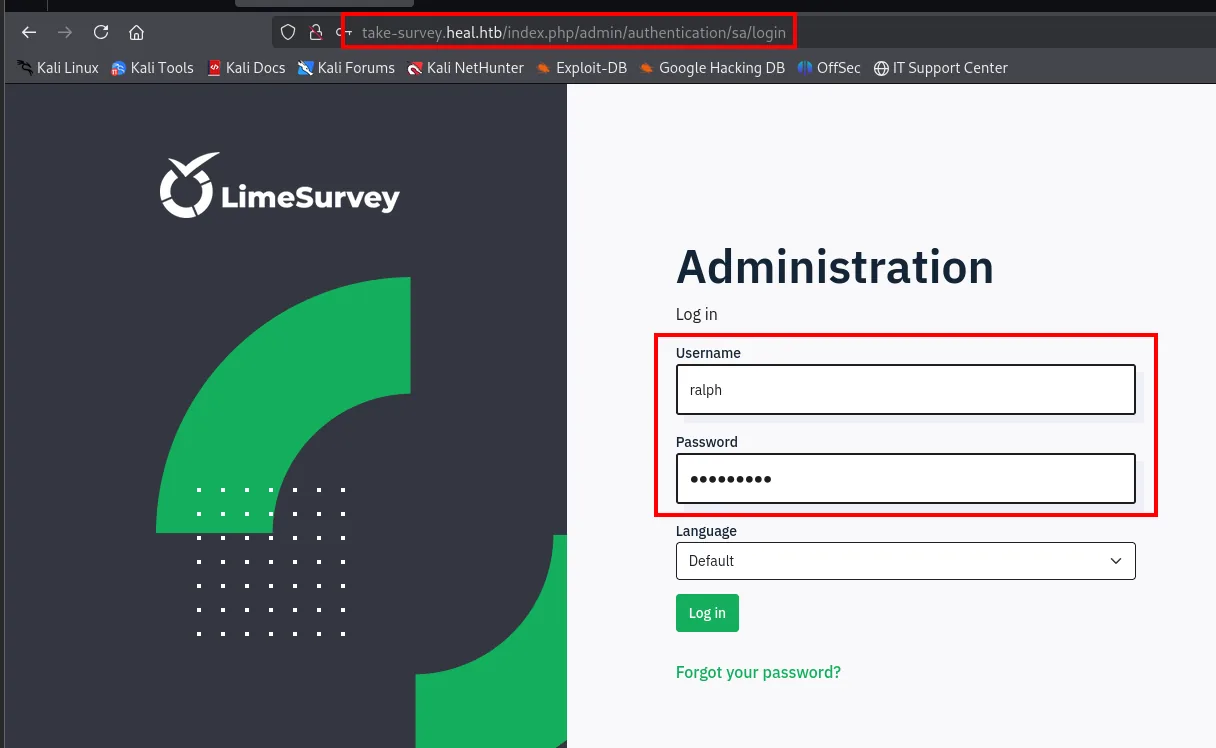Click the Username label
1216x748 pixels.
[x=708, y=353]
